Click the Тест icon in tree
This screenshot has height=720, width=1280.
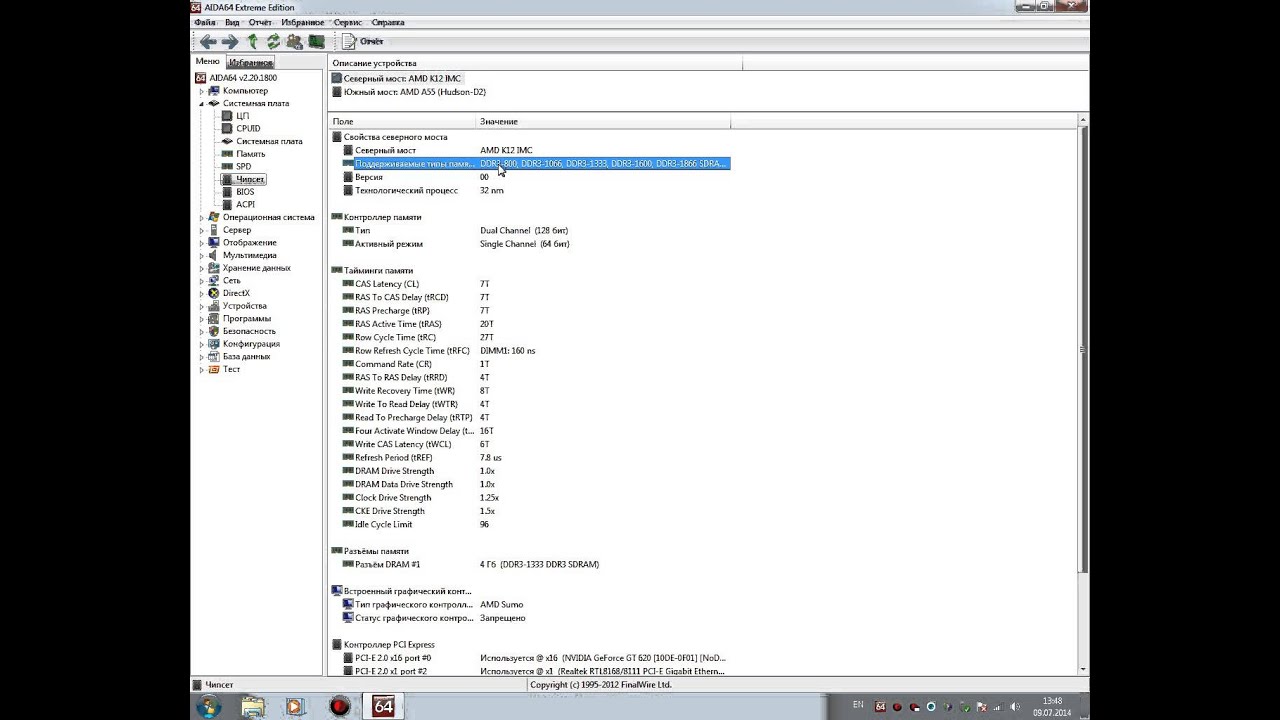(x=213, y=369)
